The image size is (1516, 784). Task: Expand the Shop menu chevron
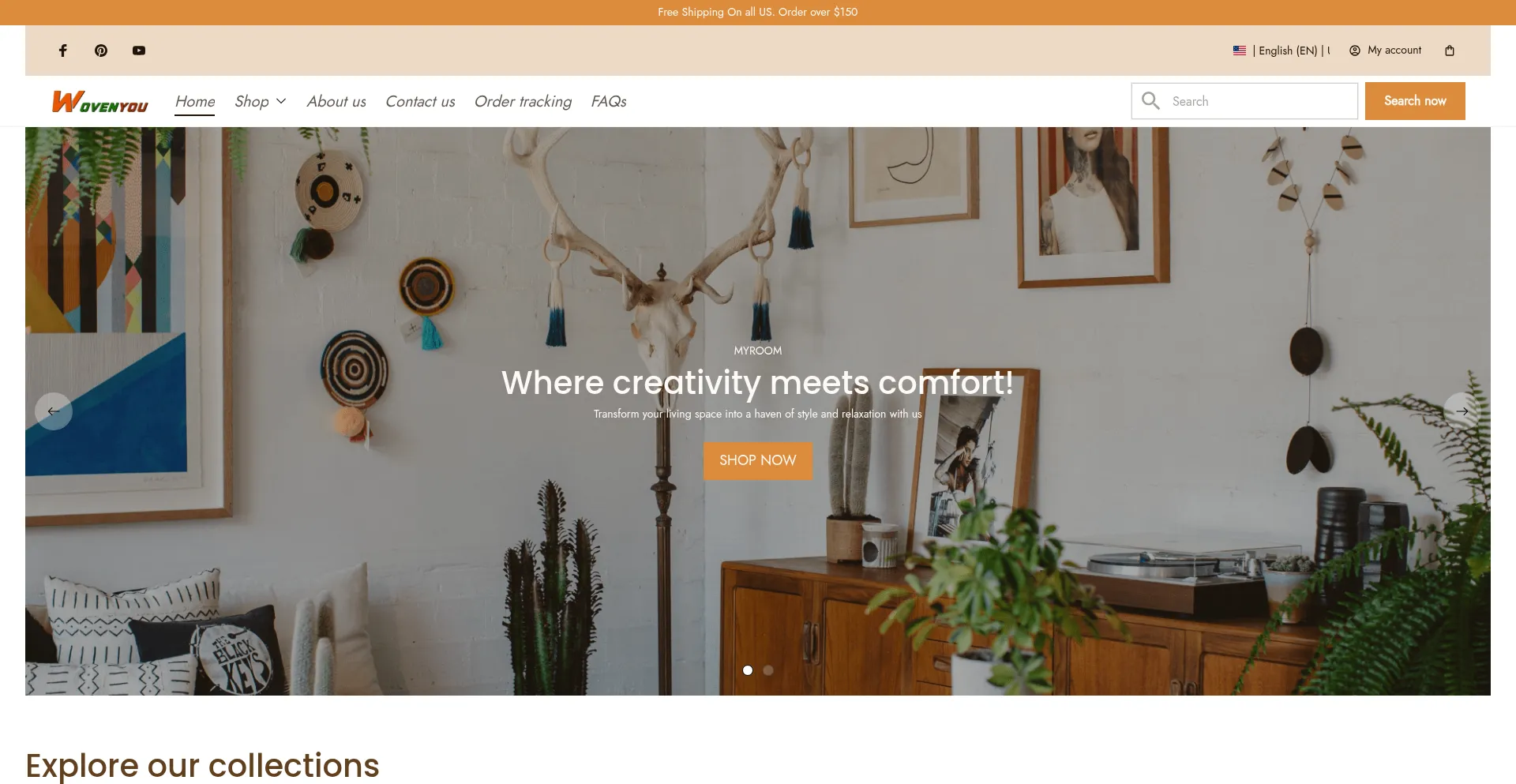281,101
